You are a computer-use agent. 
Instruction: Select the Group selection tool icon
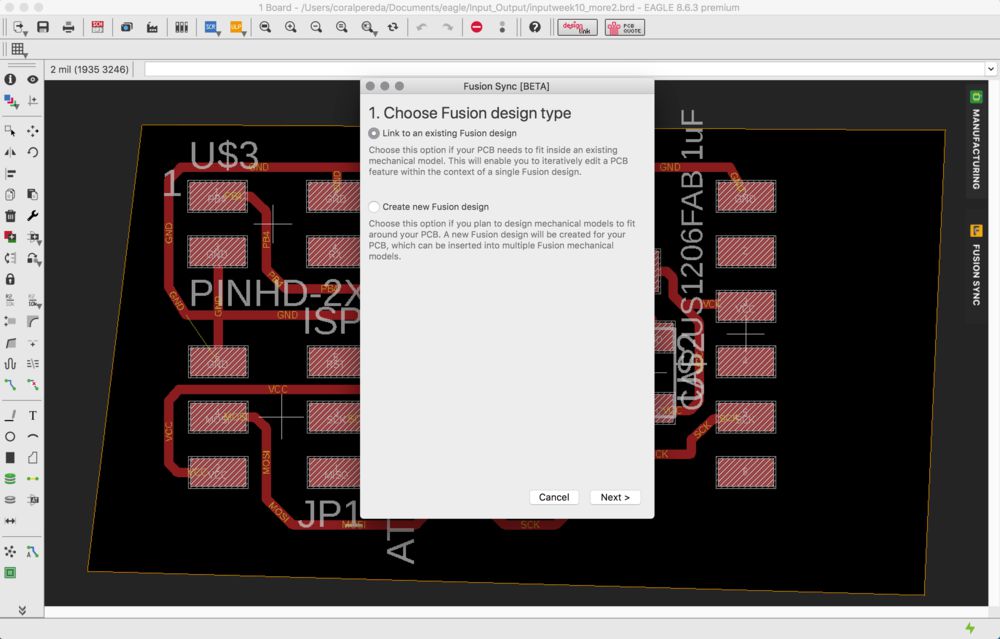click(x=10, y=131)
